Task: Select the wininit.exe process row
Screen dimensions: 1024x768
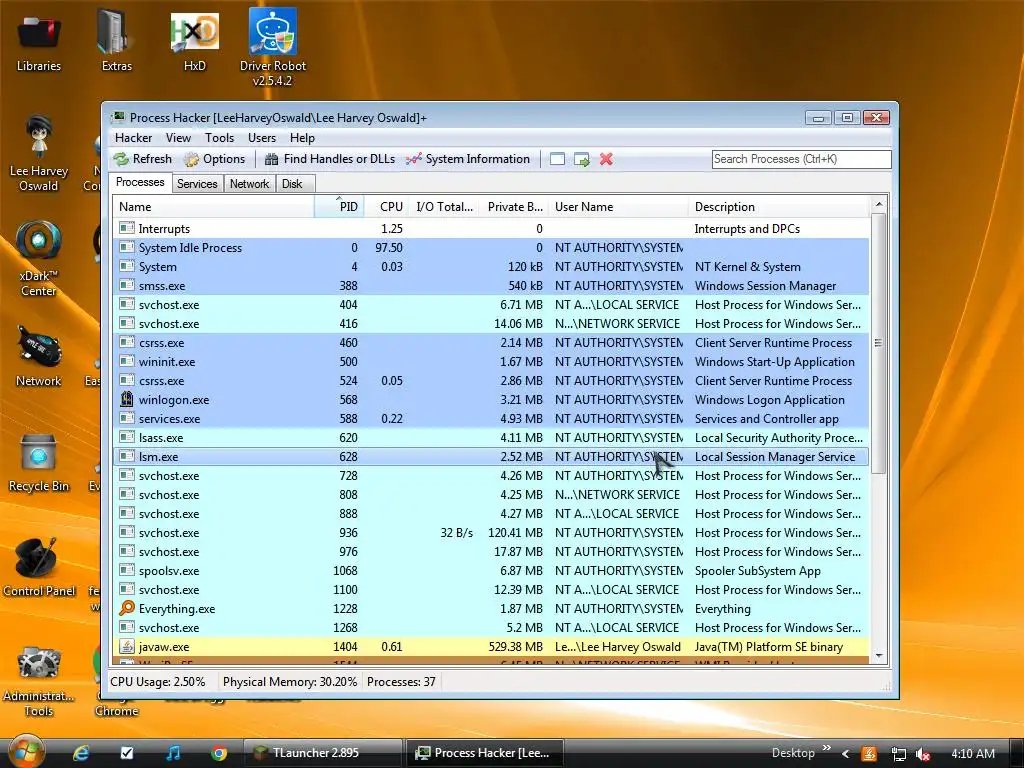Action: (x=491, y=362)
